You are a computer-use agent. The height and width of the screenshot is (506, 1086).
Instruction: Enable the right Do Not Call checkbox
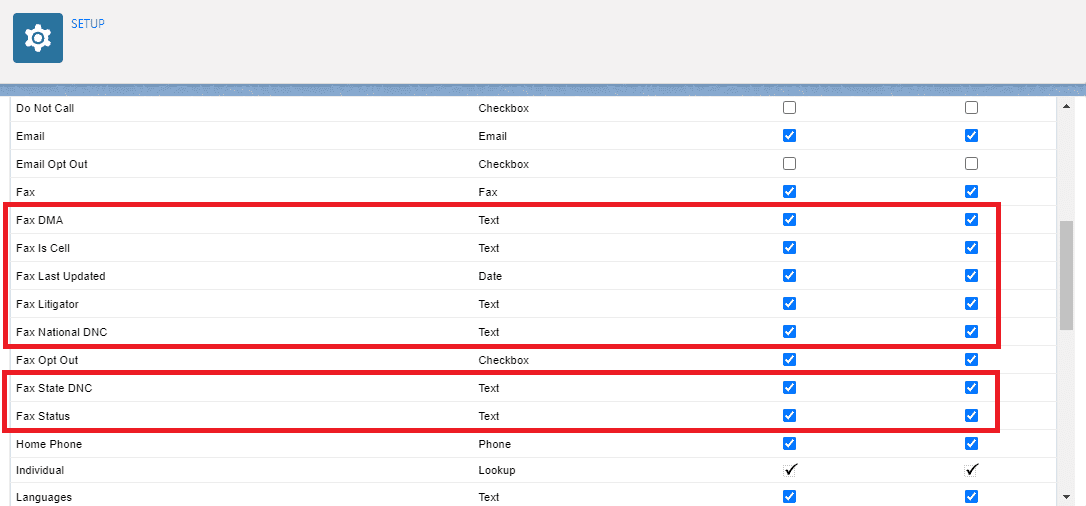[x=971, y=108]
